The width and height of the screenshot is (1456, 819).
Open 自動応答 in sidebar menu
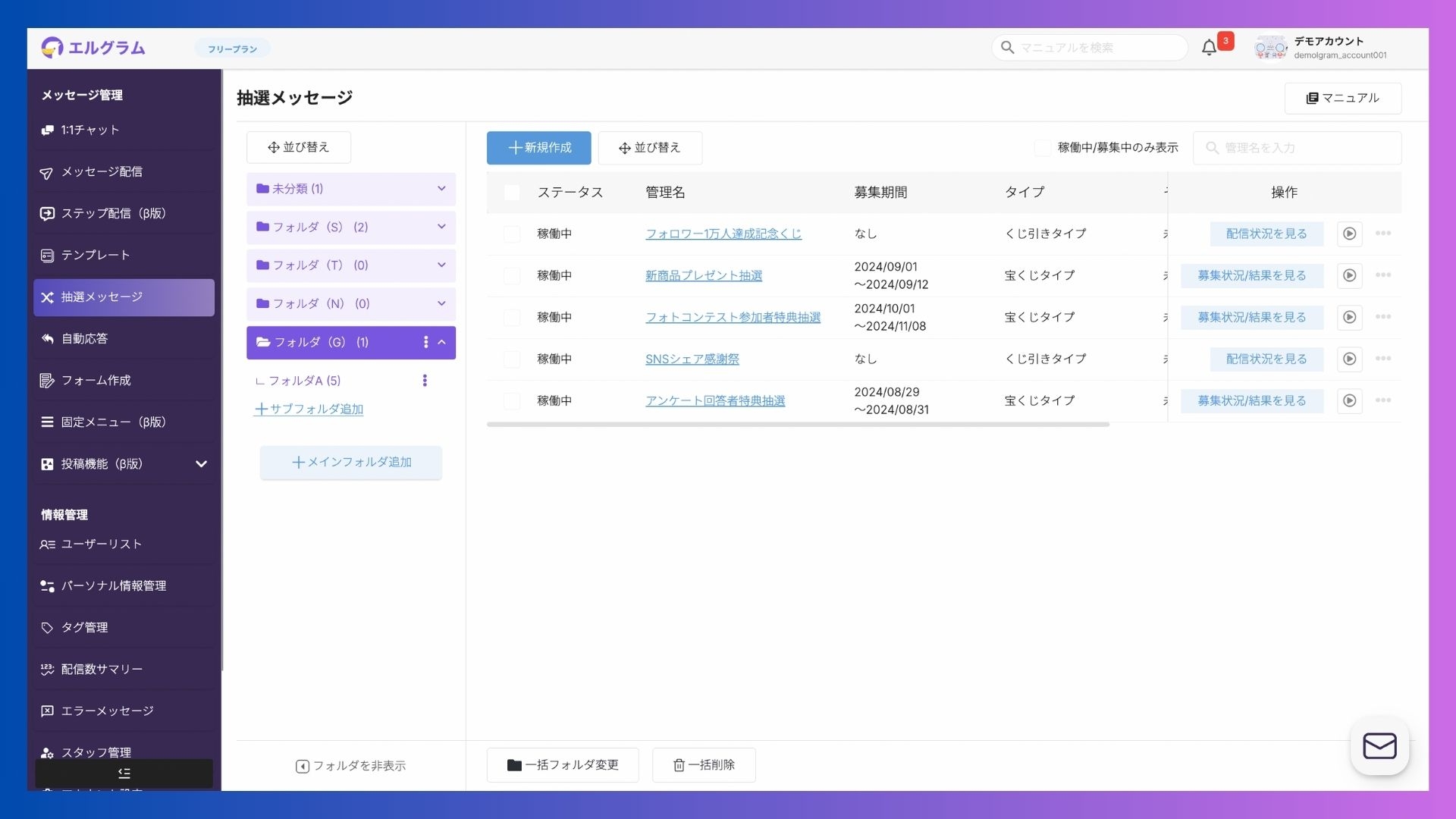point(84,339)
